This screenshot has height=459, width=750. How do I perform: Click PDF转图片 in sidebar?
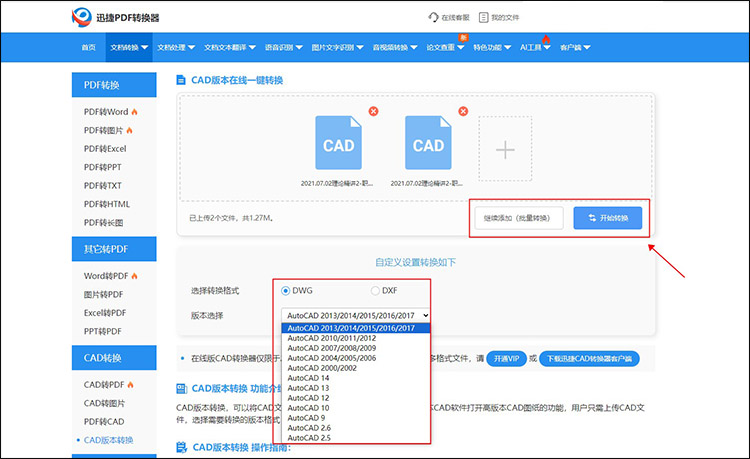103,130
